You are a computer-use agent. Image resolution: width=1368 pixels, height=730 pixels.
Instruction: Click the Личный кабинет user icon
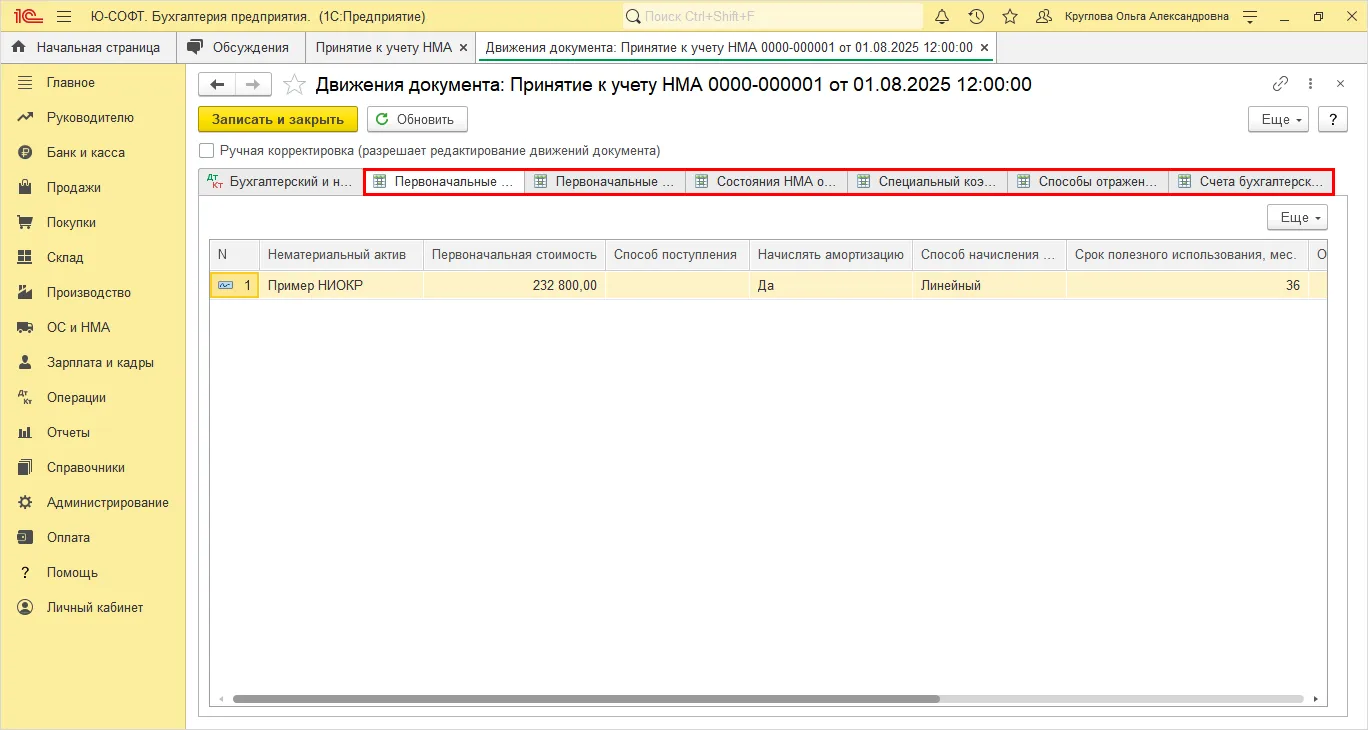pyautogui.click(x=26, y=607)
